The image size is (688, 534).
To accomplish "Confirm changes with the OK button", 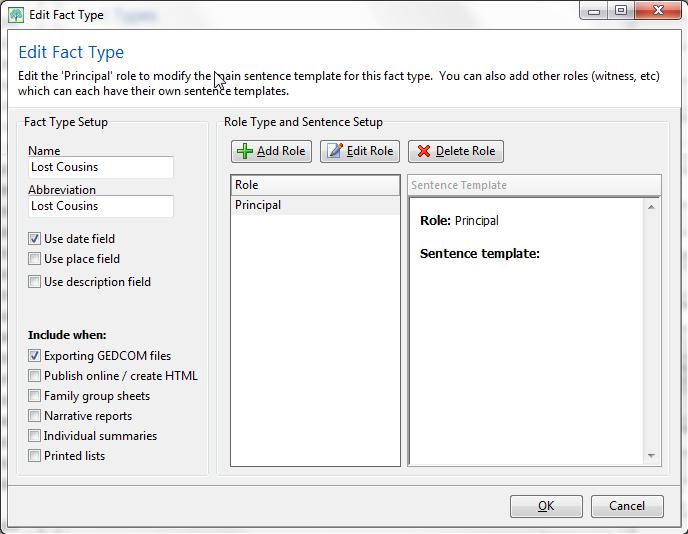I will pyautogui.click(x=546, y=506).
